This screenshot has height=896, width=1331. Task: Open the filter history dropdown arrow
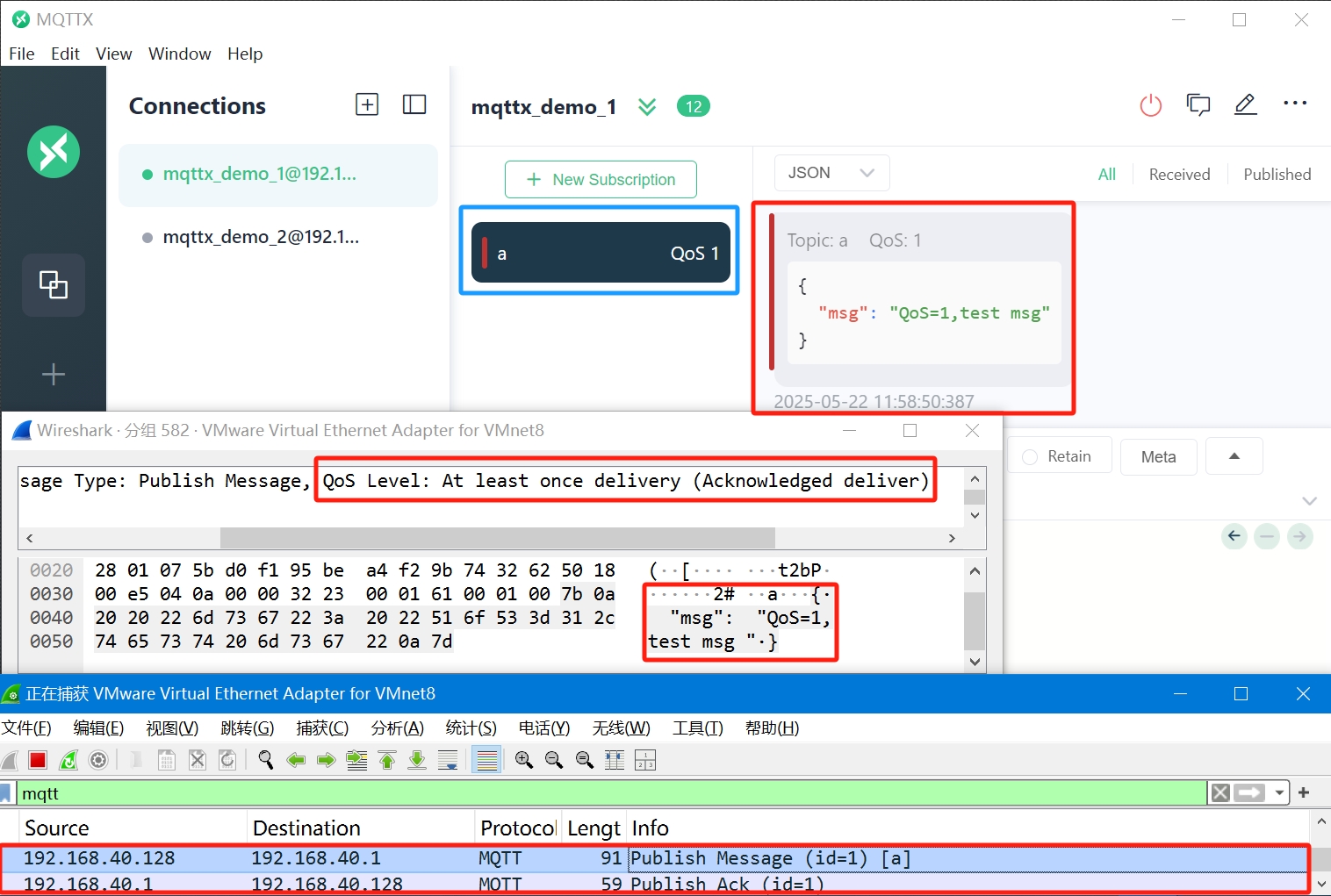pyautogui.click(x=1280, y=793)
